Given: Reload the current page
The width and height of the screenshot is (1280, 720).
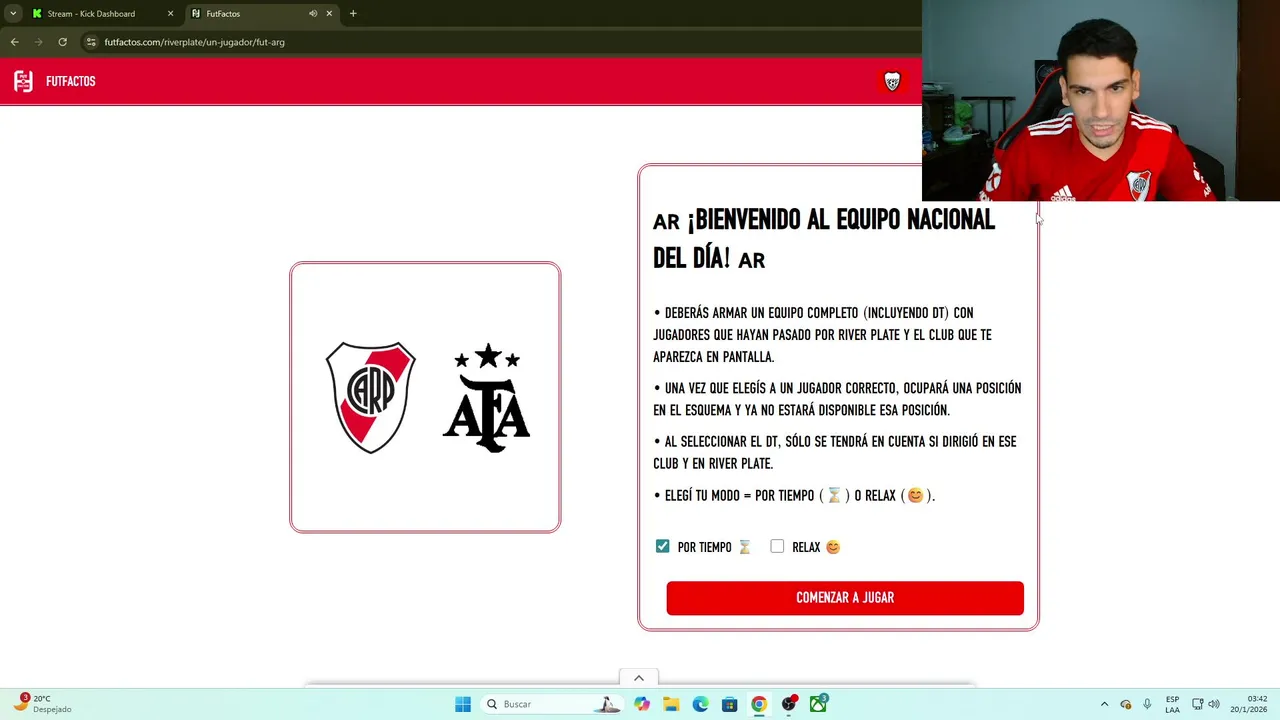Looking at the screenshot, I should point(62,42).
